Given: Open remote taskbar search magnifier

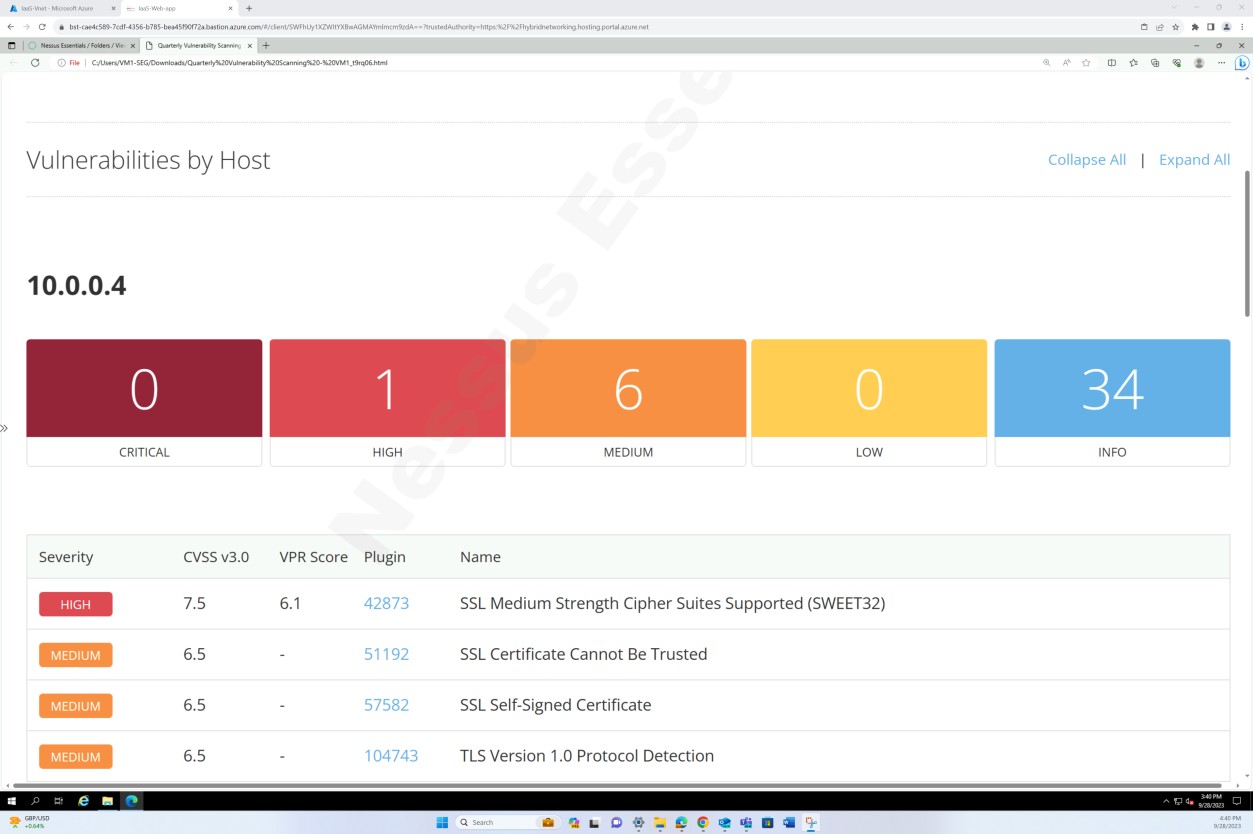Looking at the screenshot, I should pos(35,801).
